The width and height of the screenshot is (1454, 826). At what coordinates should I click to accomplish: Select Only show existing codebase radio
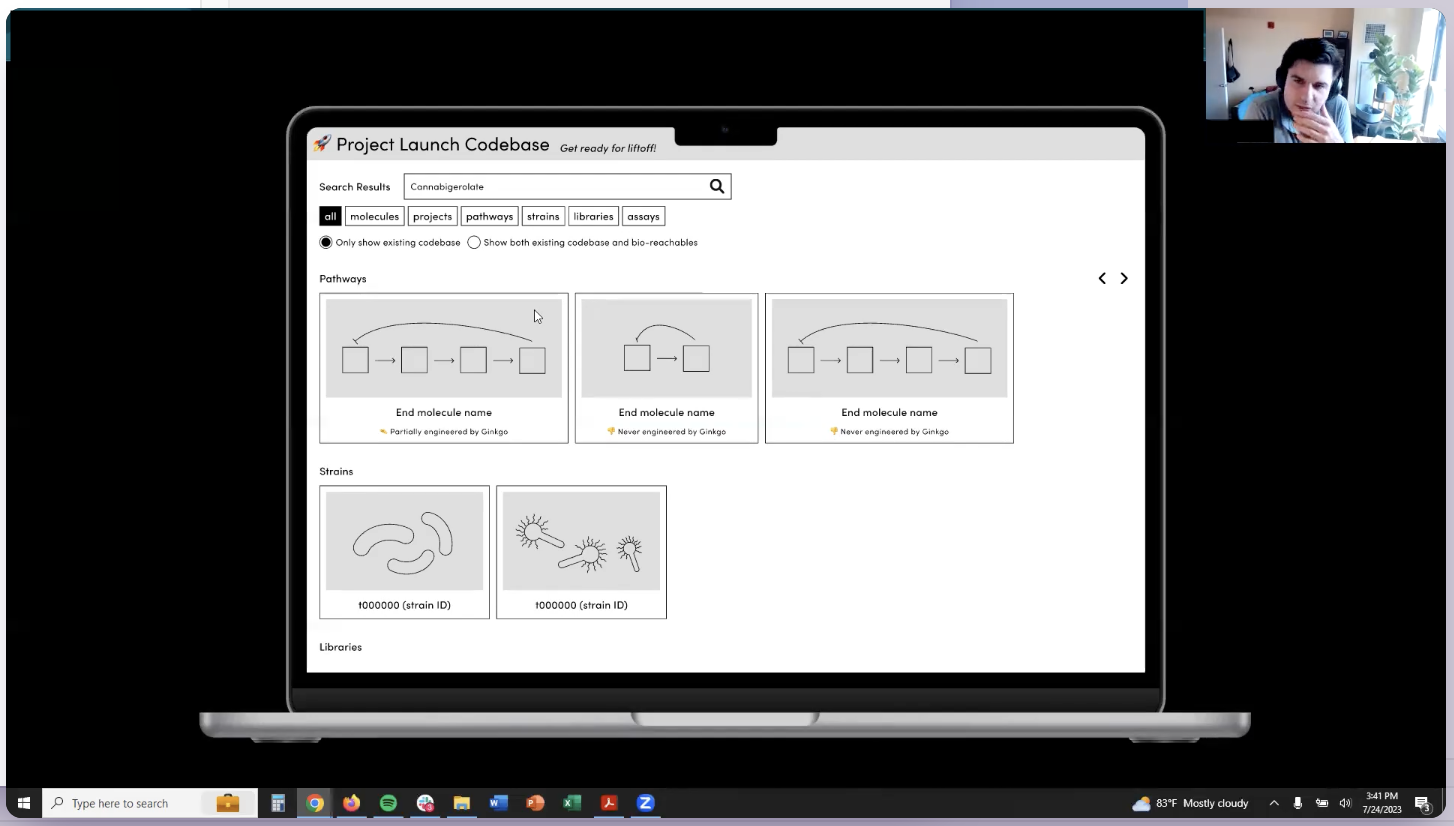click(326, 242)
